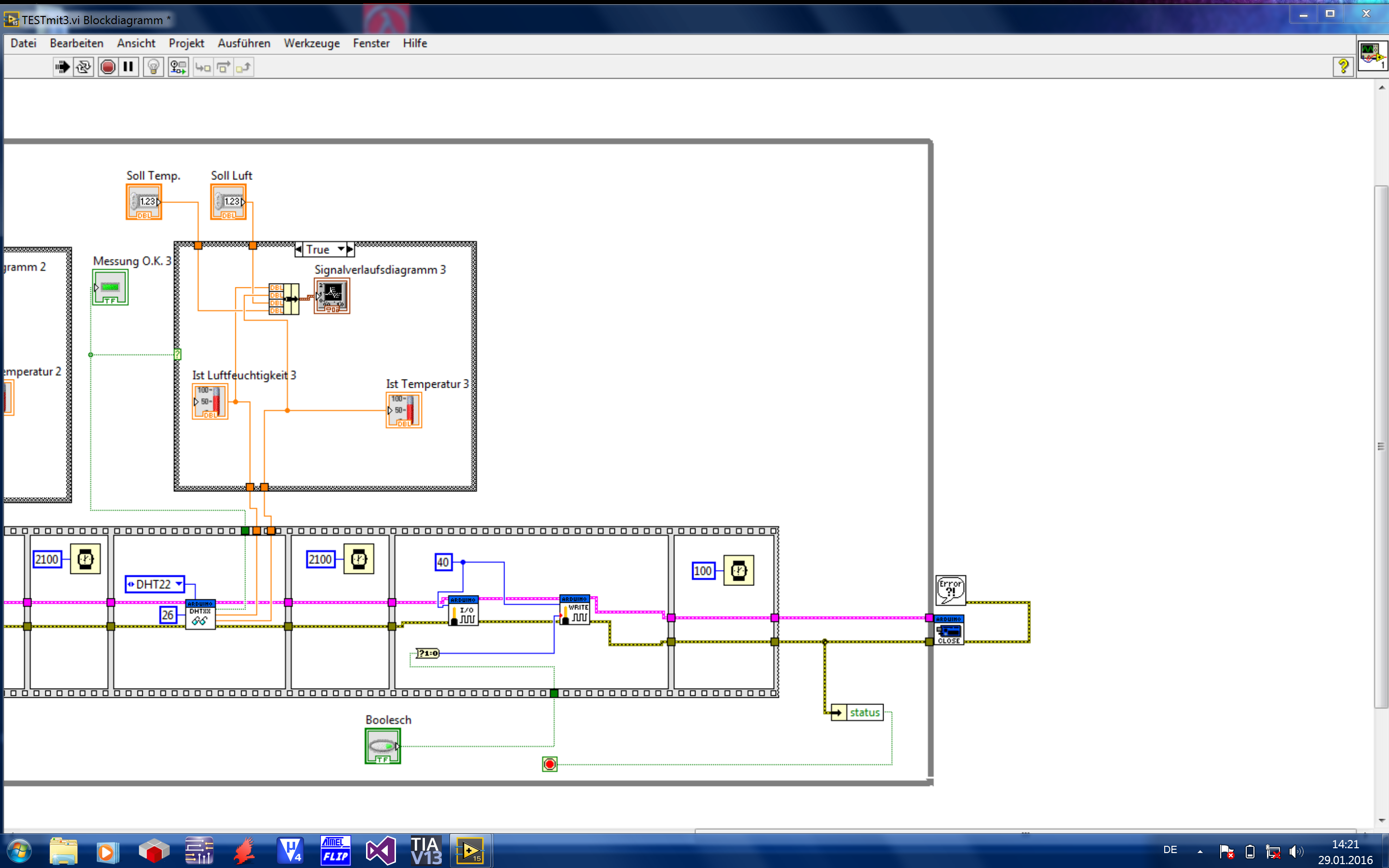The width and height of the screenshot is (1389, 868).
Task: Click the Messung O.K. 3 indicator
Action: pyautogui.click(x=110, y=287)
